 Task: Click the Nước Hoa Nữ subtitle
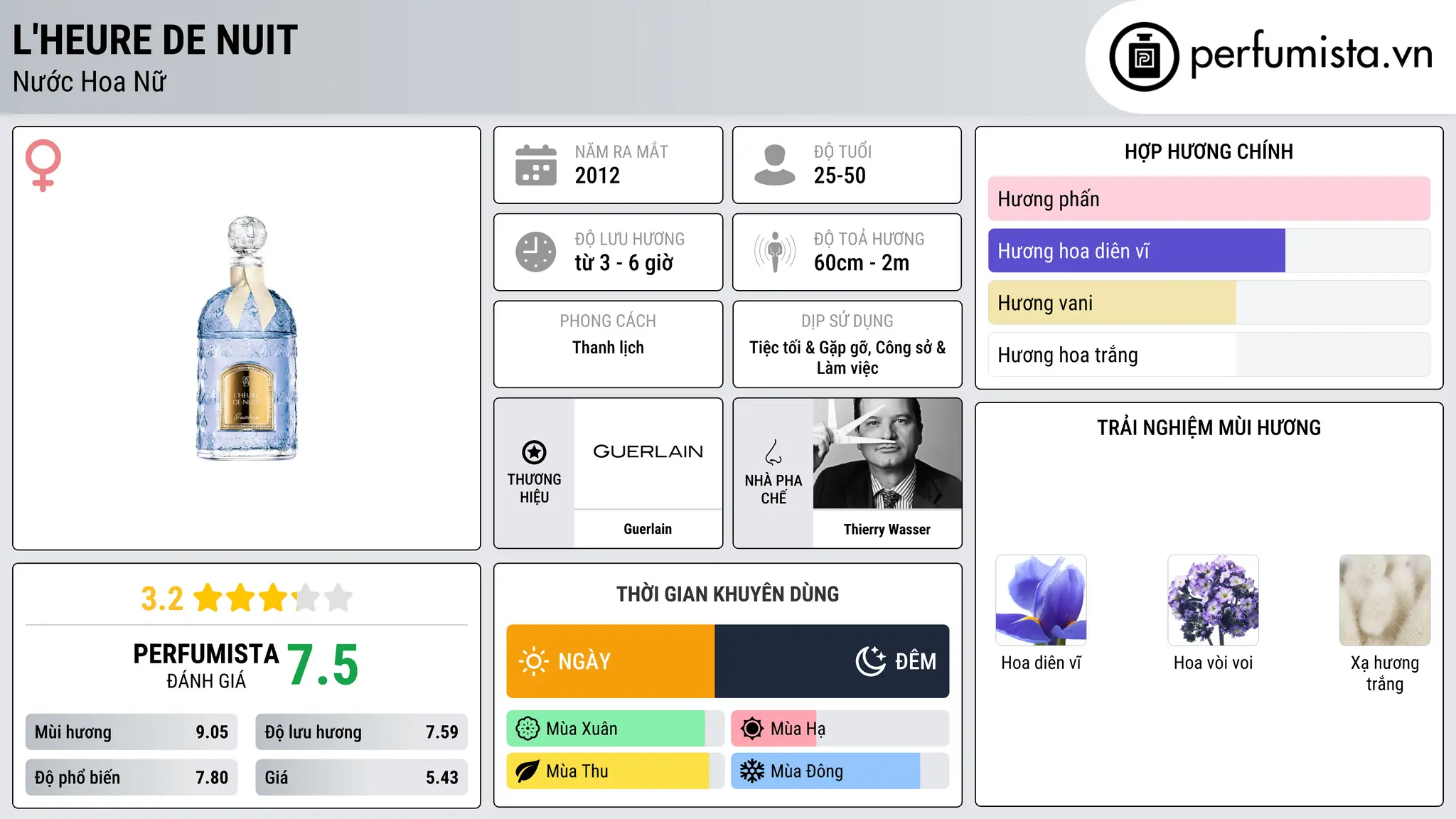pyautogui.click(x=90, y=82)
